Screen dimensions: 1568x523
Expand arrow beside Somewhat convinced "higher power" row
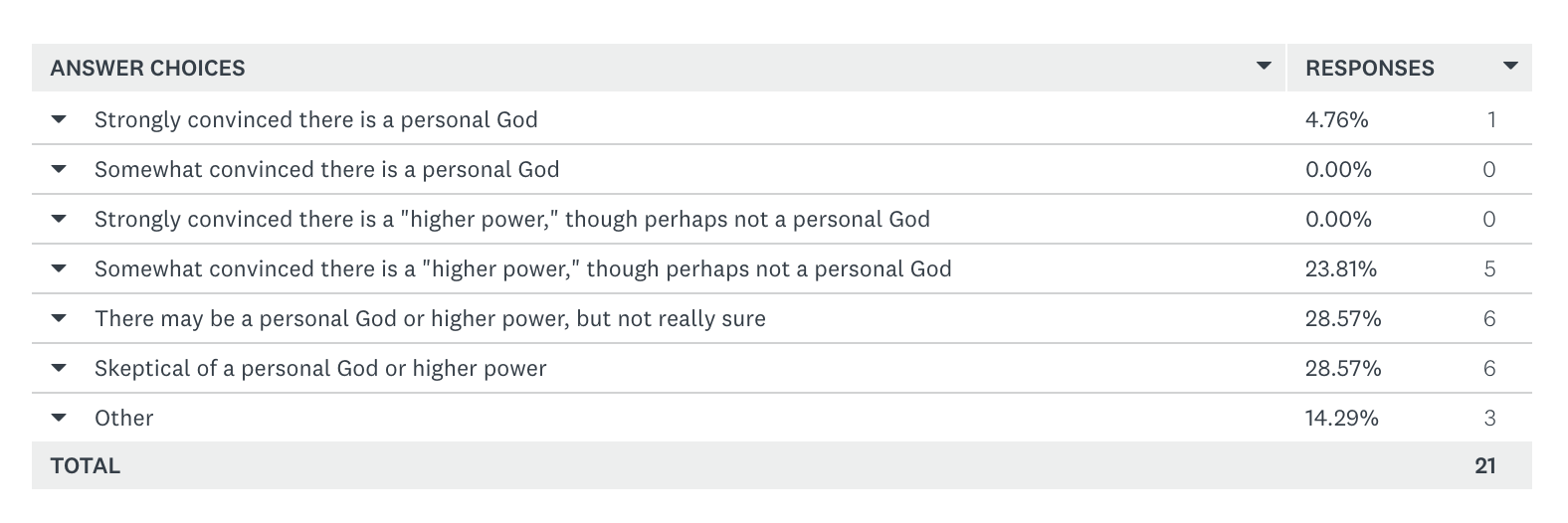point(59,268)
